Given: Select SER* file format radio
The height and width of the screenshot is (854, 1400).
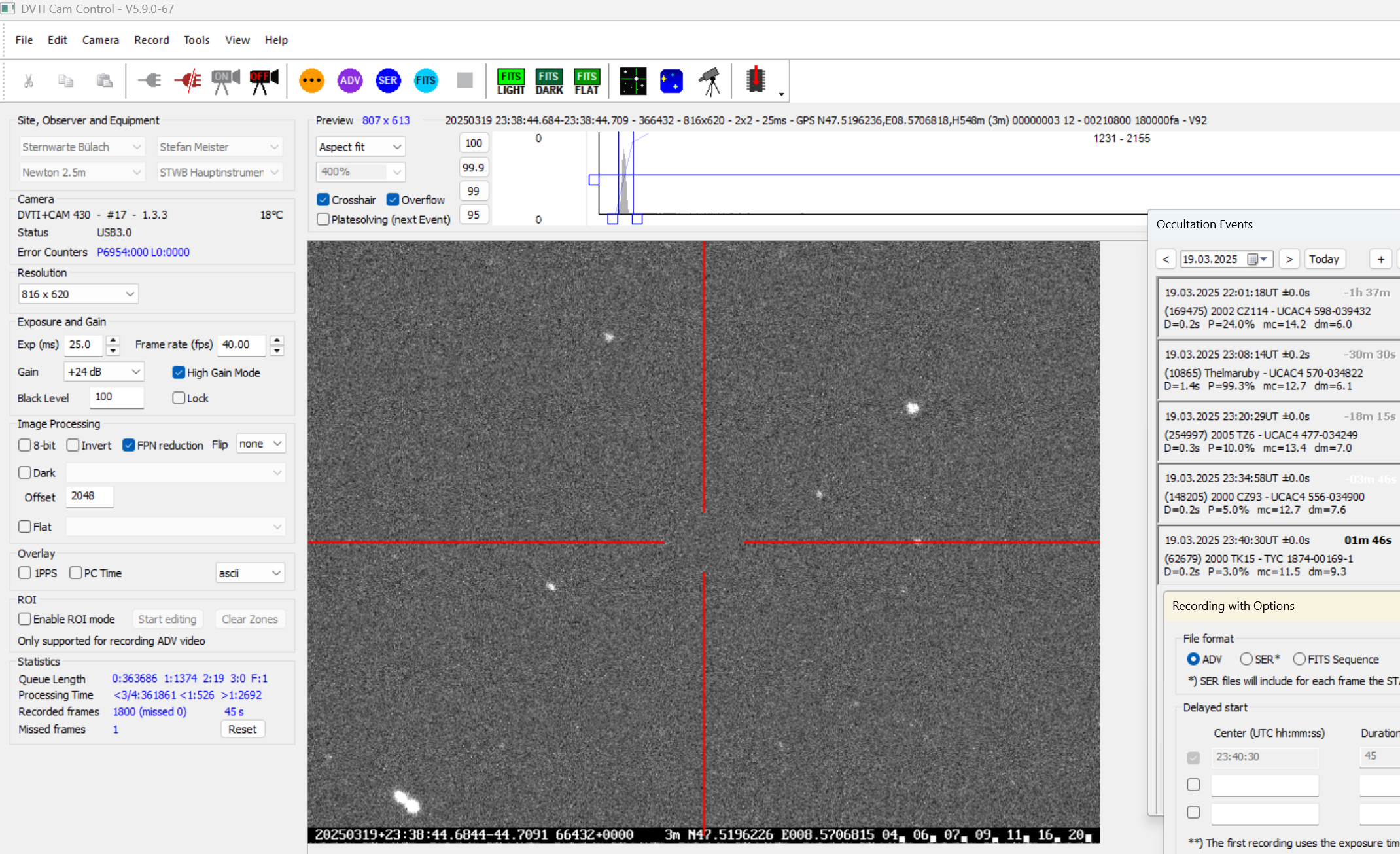Looking at the screenshot, I should 1246,659.
